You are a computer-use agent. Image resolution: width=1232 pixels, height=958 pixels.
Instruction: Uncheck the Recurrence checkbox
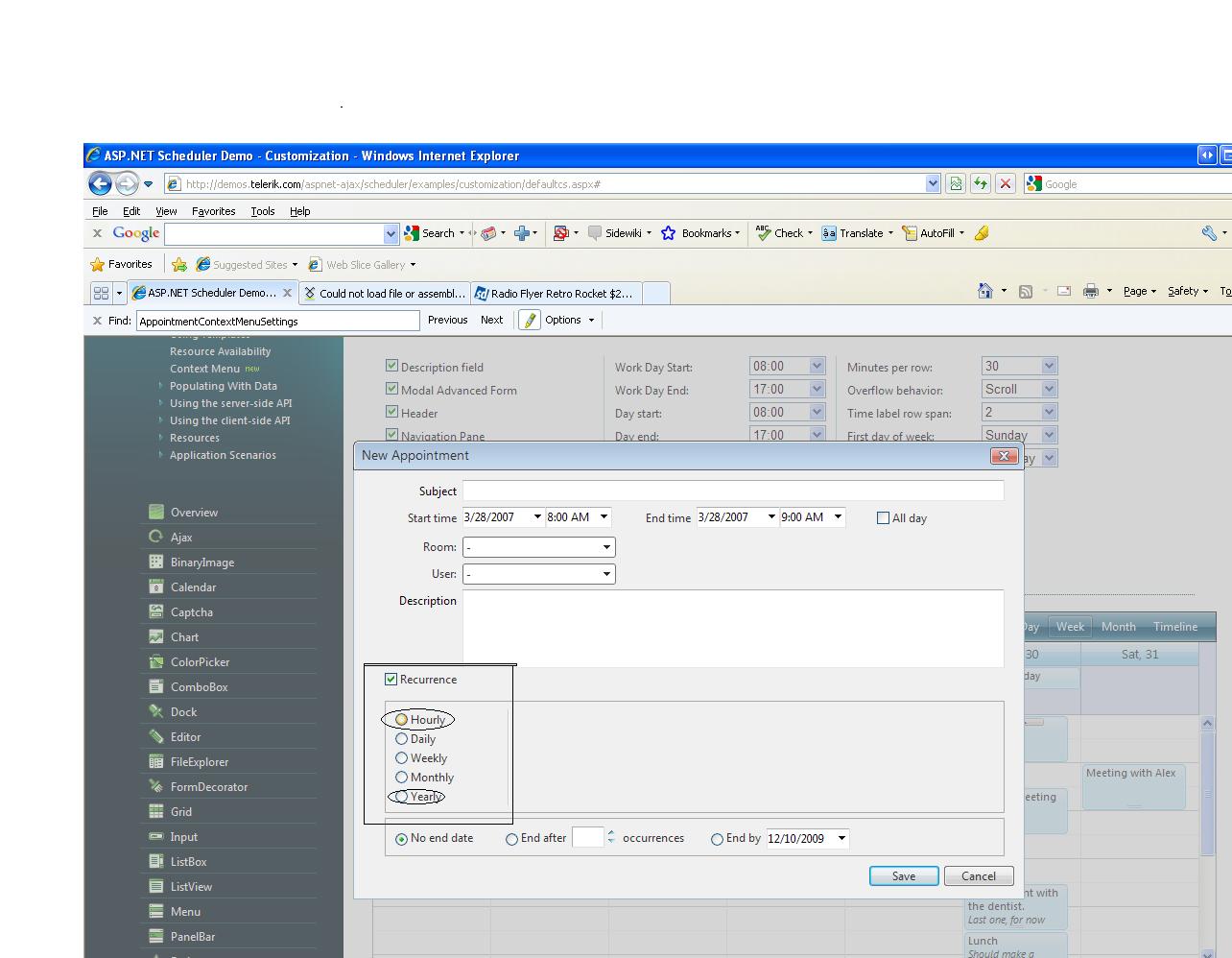pyautogui.click(x=391, y=679)
